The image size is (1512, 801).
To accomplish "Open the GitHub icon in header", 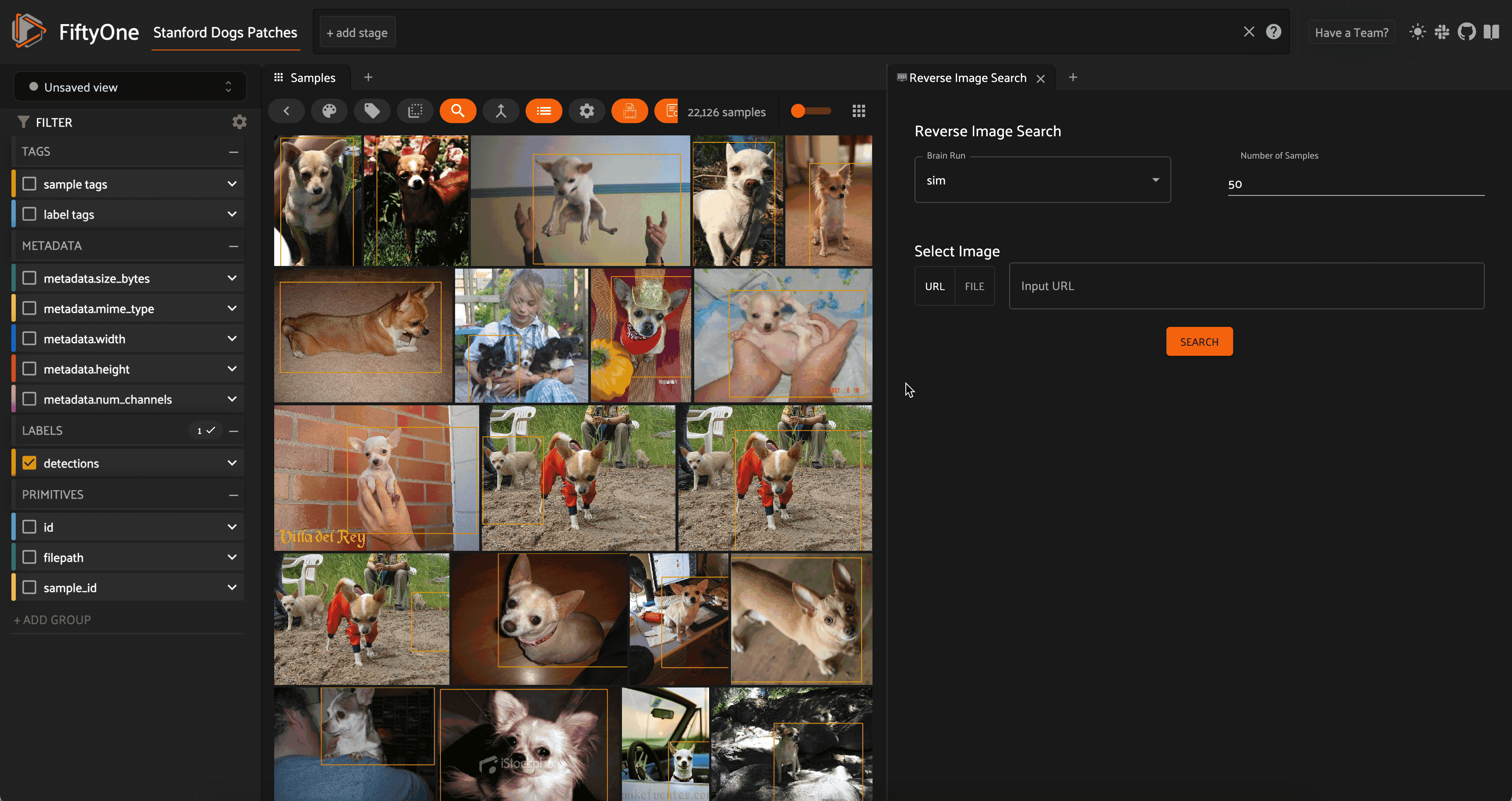I will [x=1466, y=32].
